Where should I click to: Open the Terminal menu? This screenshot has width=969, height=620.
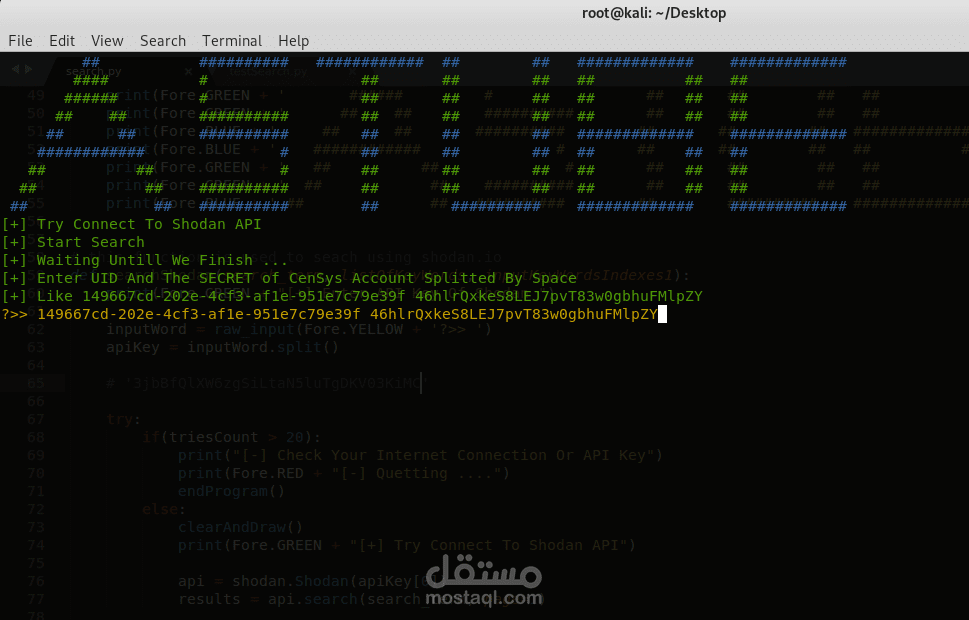click(232, 41)
